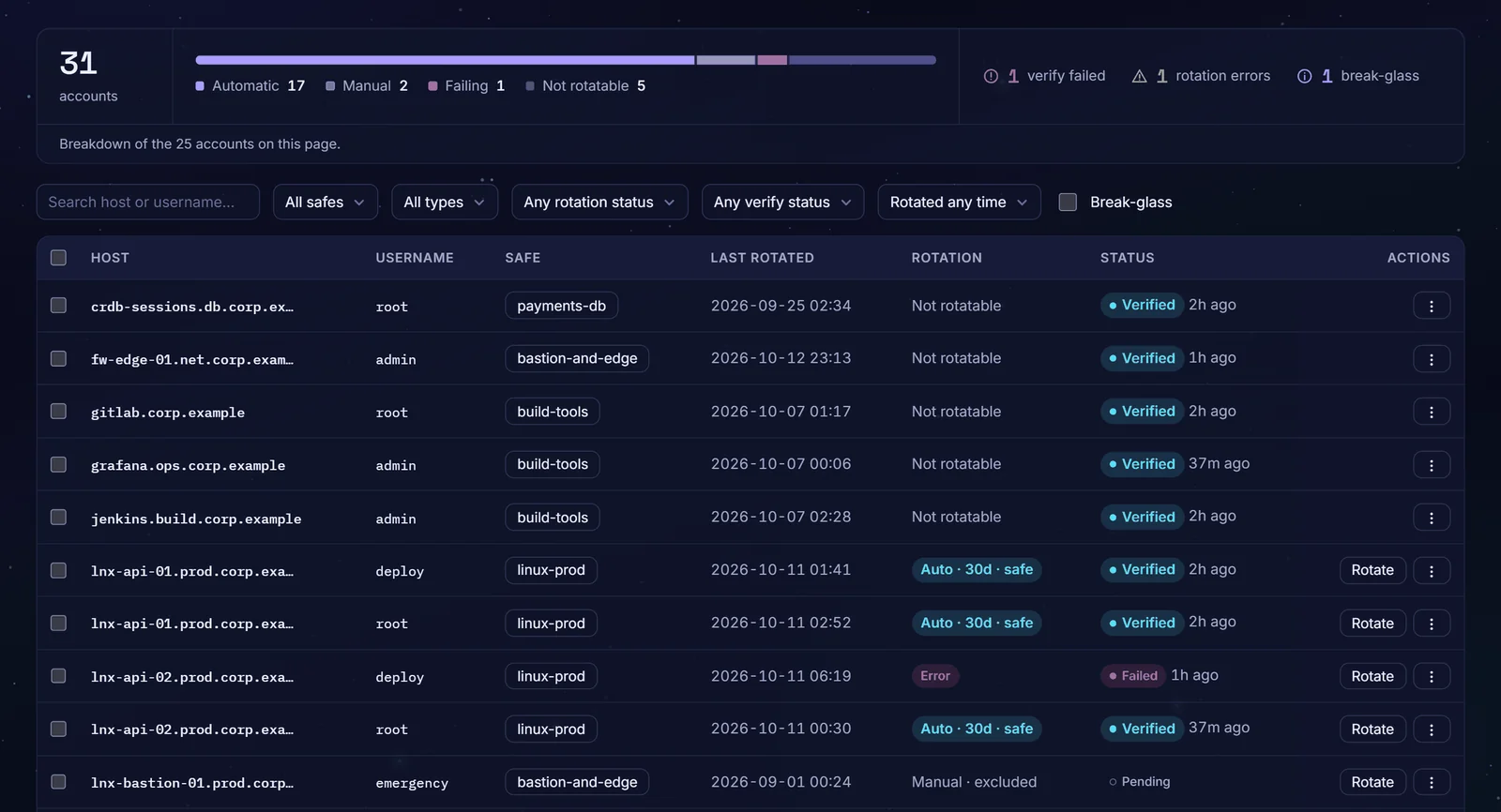Open actions menu for crdb-sessions row

1431,306
